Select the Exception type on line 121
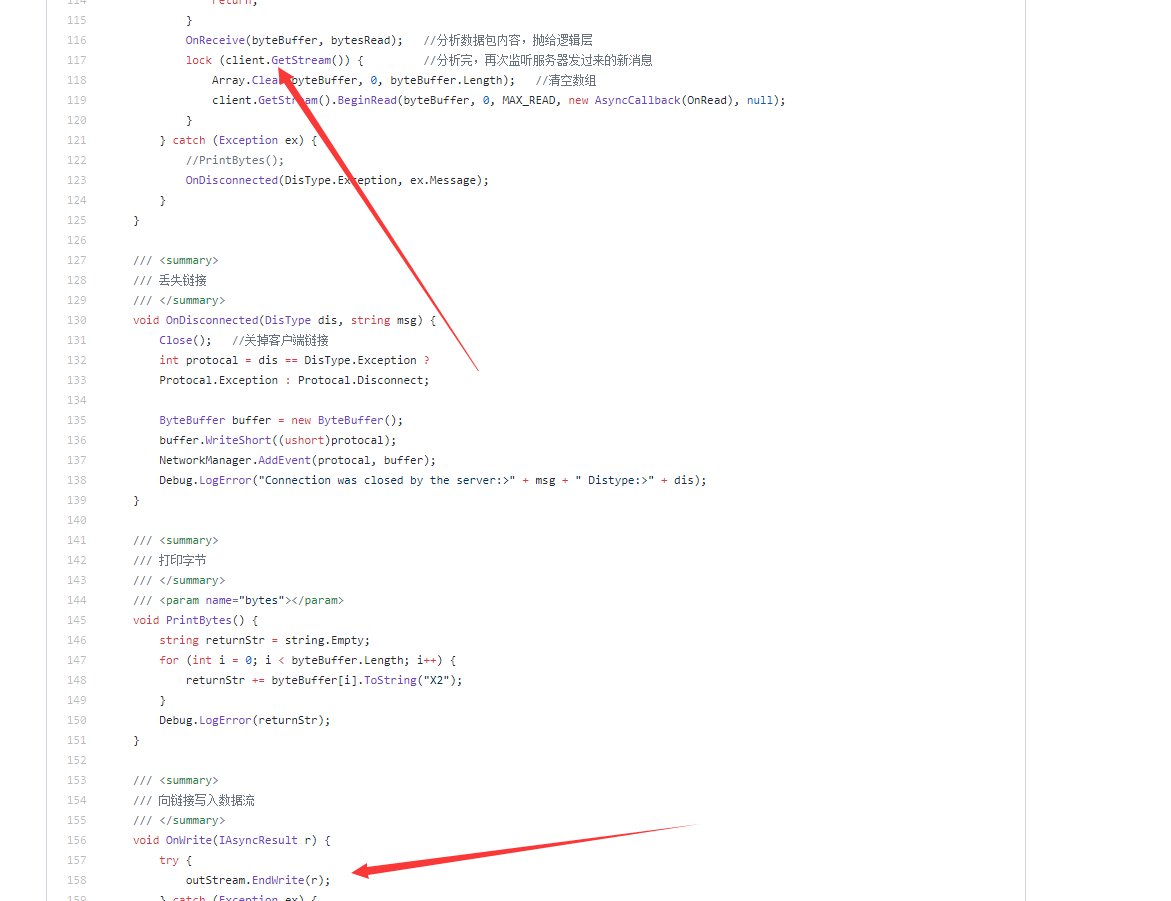 tap(248, 140)
